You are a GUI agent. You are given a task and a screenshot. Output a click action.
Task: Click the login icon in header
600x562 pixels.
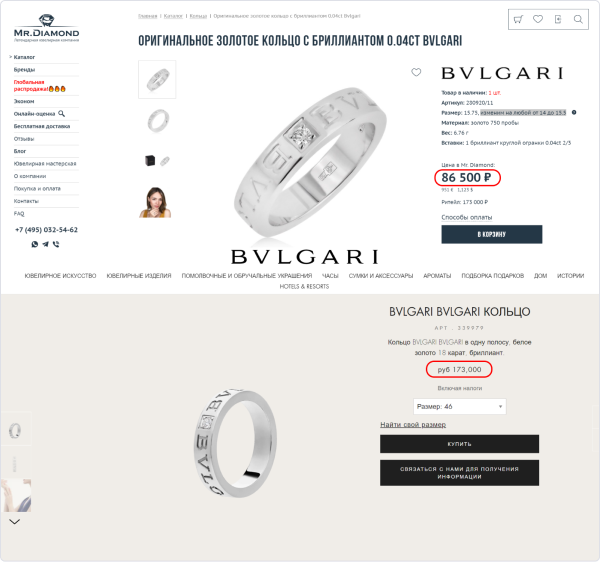(x=558, y=19)
